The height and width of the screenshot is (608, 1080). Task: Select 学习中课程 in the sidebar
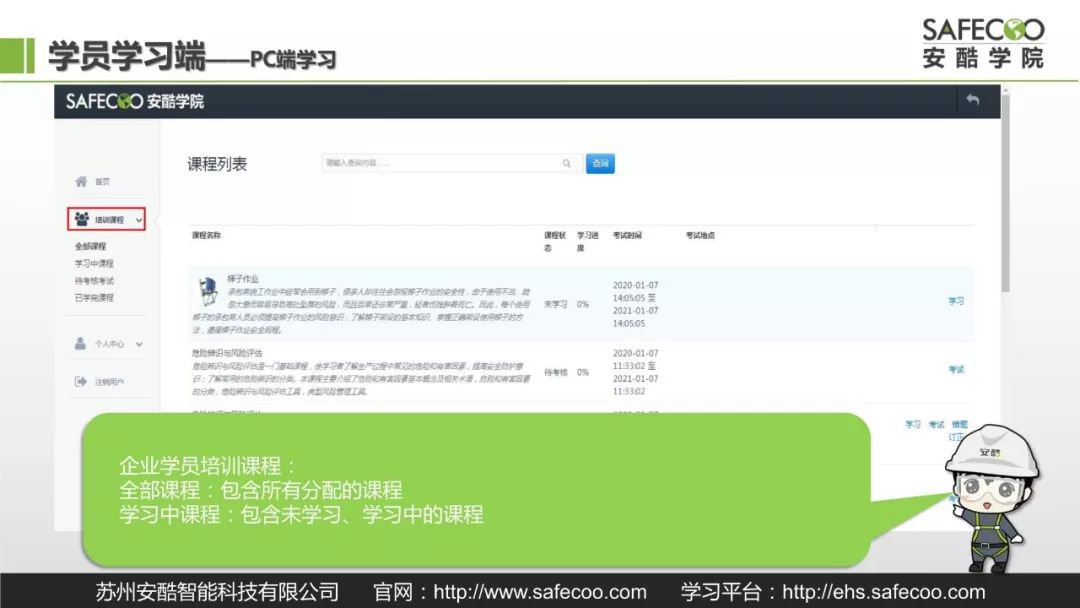[94, 263]
